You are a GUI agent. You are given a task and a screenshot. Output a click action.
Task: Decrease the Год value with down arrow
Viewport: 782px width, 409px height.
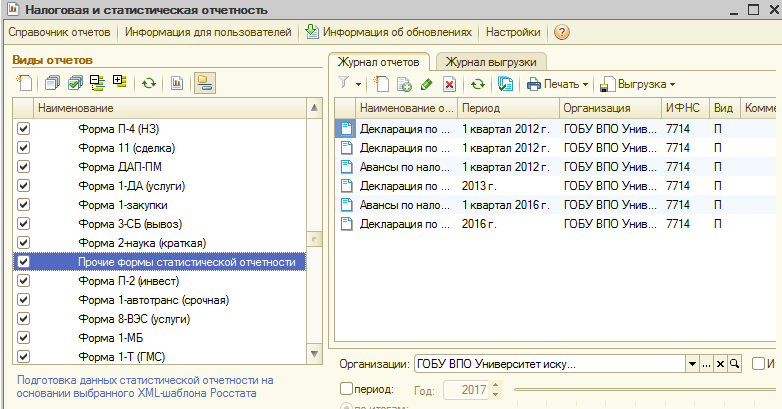pos(495,394)
